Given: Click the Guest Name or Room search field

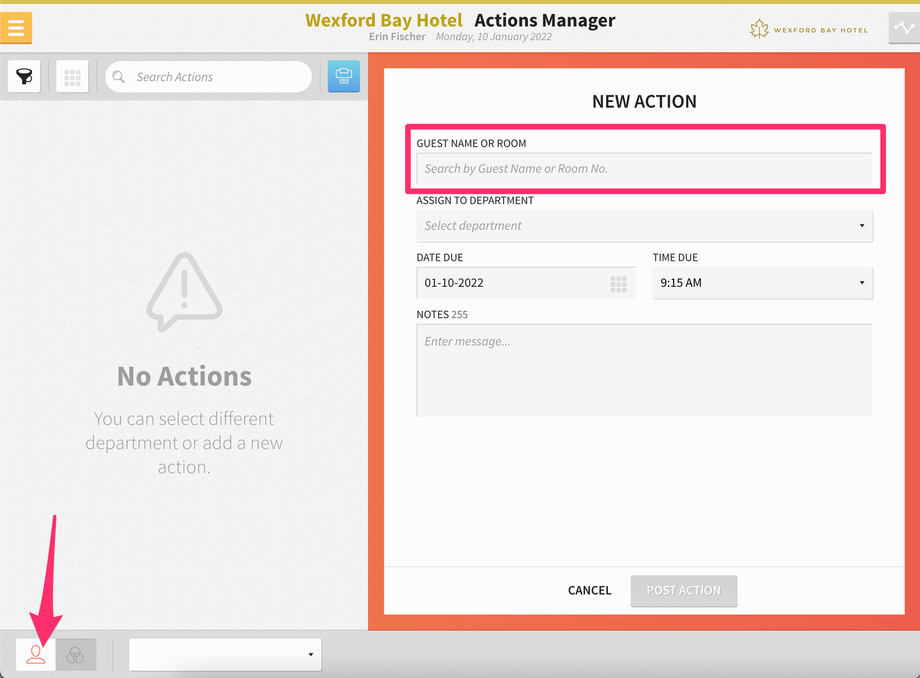Looking at the screenshot, I should coord(644,169).
